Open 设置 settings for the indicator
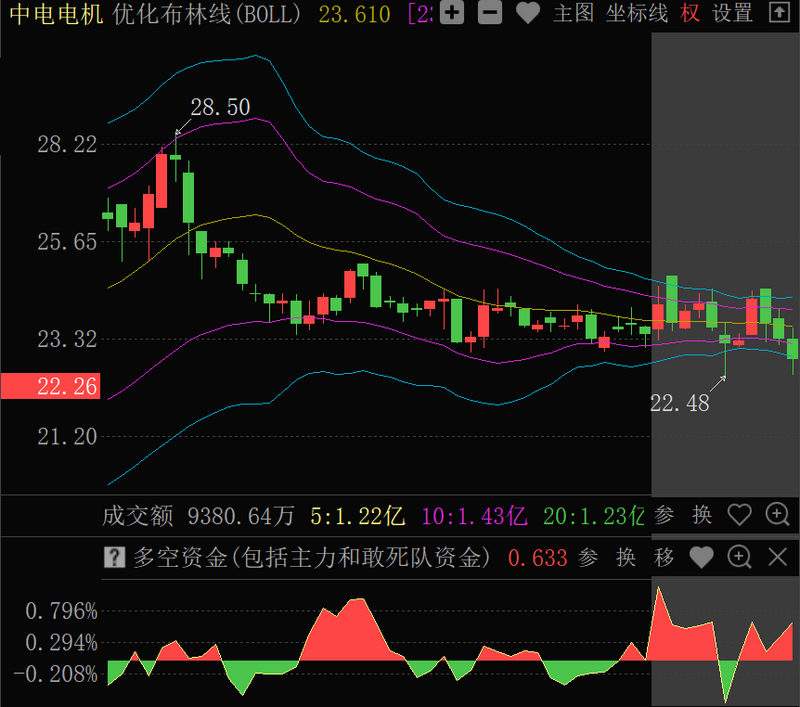The image size is (800, 707). pyautogui.click(x=733, y=13)
